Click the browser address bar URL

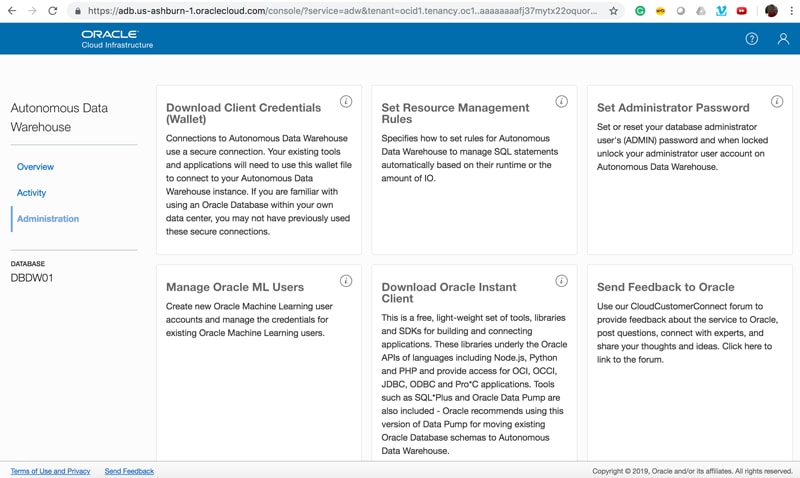(x=340, y=11)
